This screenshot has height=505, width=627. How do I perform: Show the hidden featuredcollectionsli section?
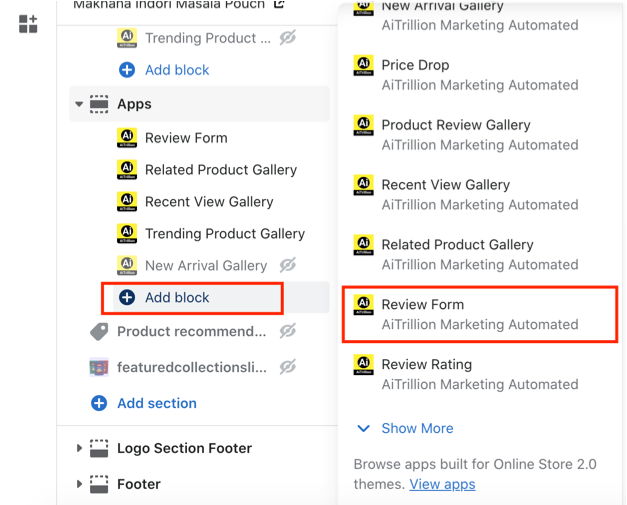click(x=288, y=367)
